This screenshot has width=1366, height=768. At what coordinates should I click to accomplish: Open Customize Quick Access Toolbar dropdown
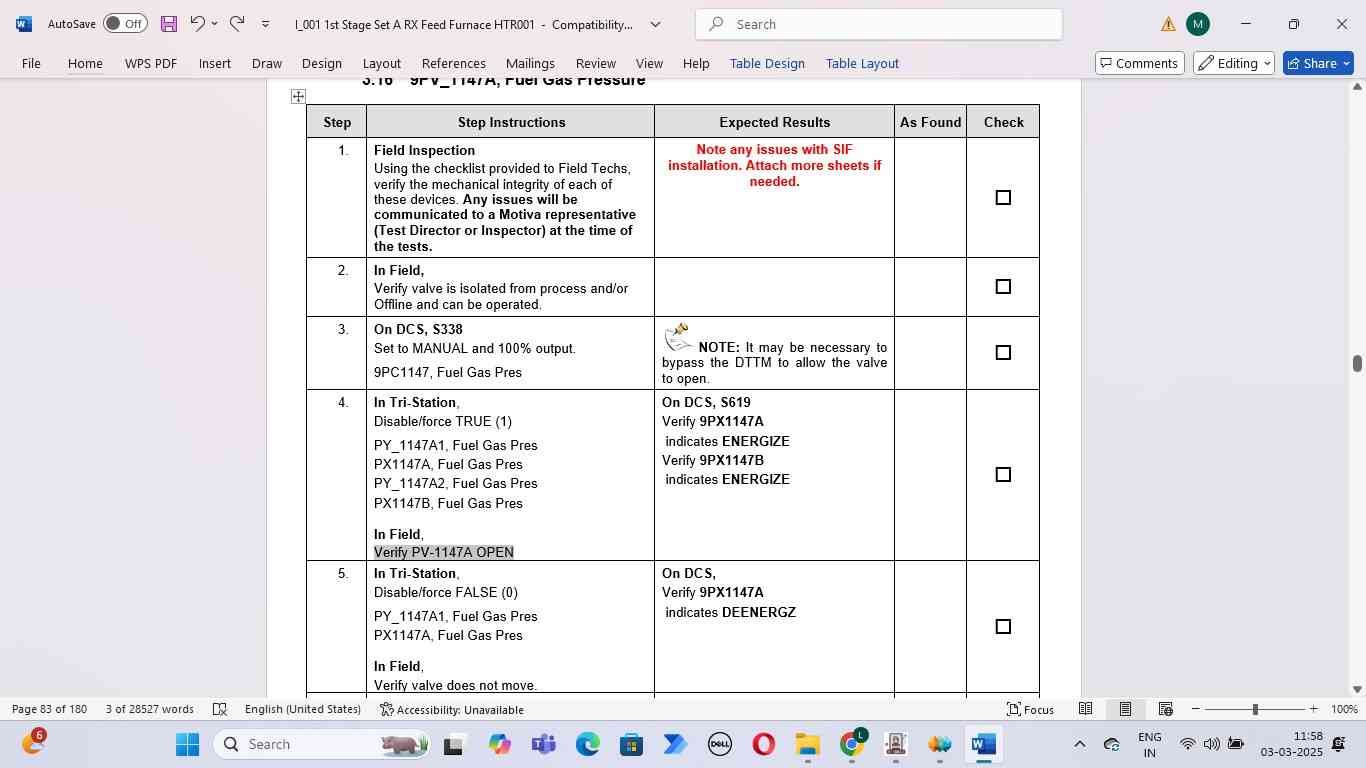tap(265, 24)
